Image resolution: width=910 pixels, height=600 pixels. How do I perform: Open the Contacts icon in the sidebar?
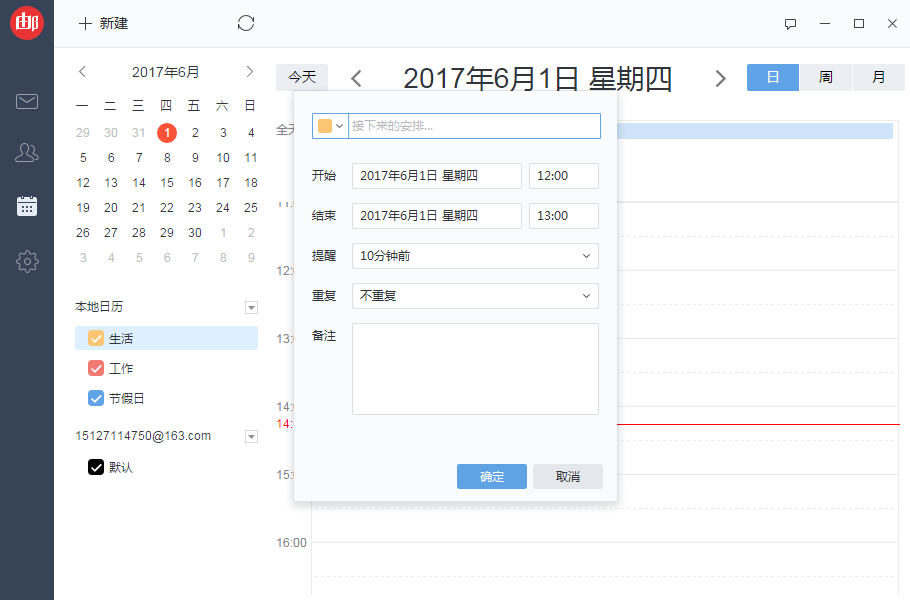pos(26,152)
